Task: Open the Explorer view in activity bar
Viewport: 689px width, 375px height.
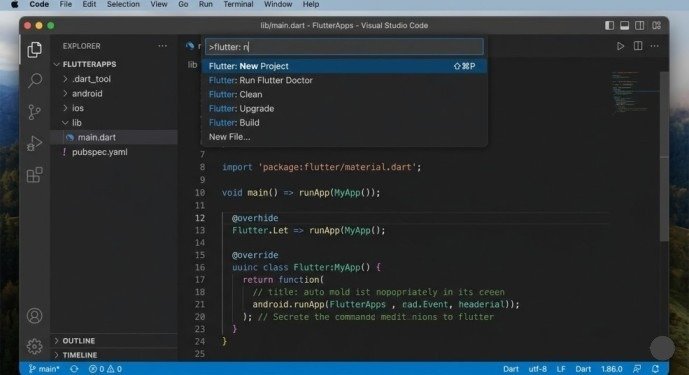Action: [34, 50]
